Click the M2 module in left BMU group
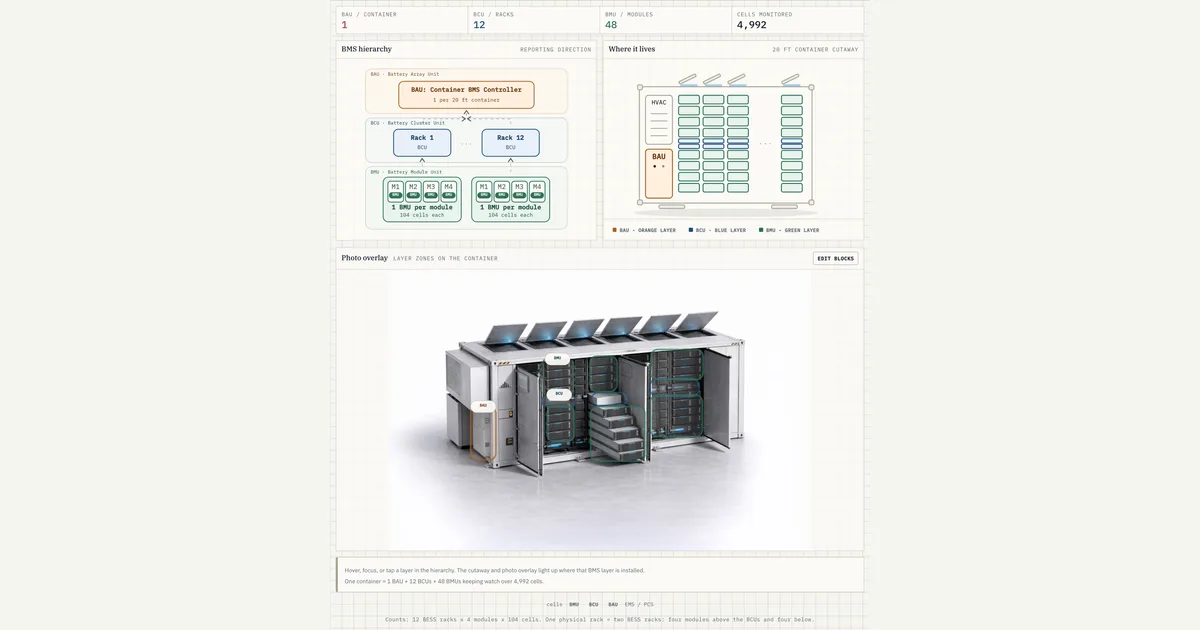 click(x=413, y=189)
